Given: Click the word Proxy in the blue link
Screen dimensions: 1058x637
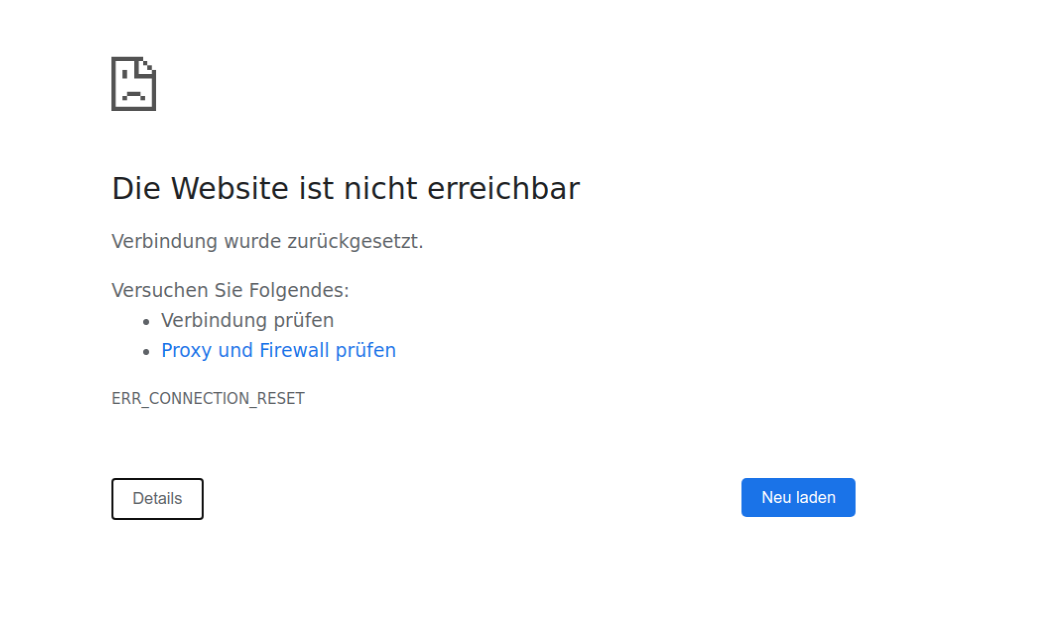Looking at the screenshot, I should 187,351.
